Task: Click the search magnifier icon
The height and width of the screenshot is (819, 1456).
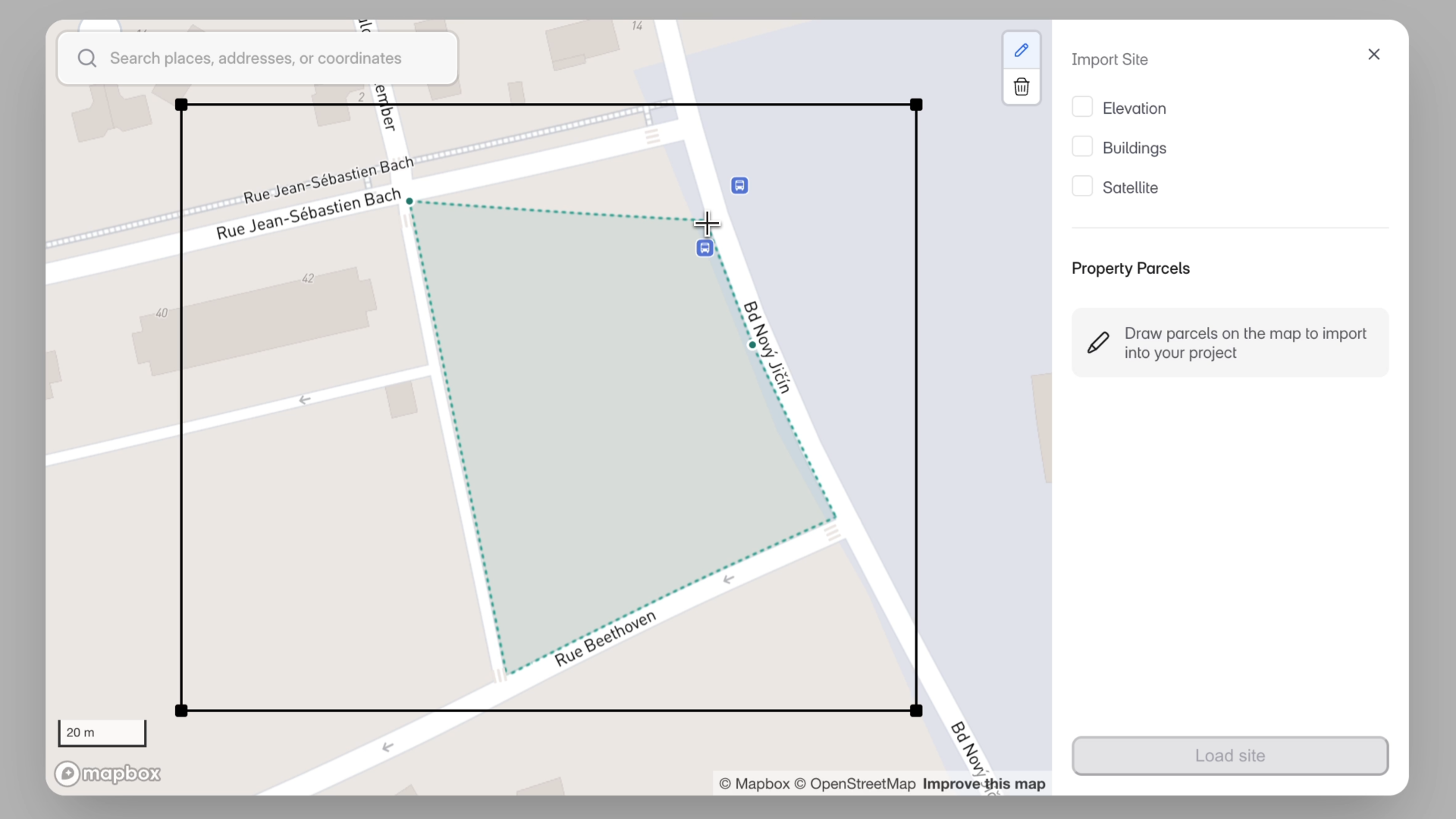Action: [x=87, y=58]
